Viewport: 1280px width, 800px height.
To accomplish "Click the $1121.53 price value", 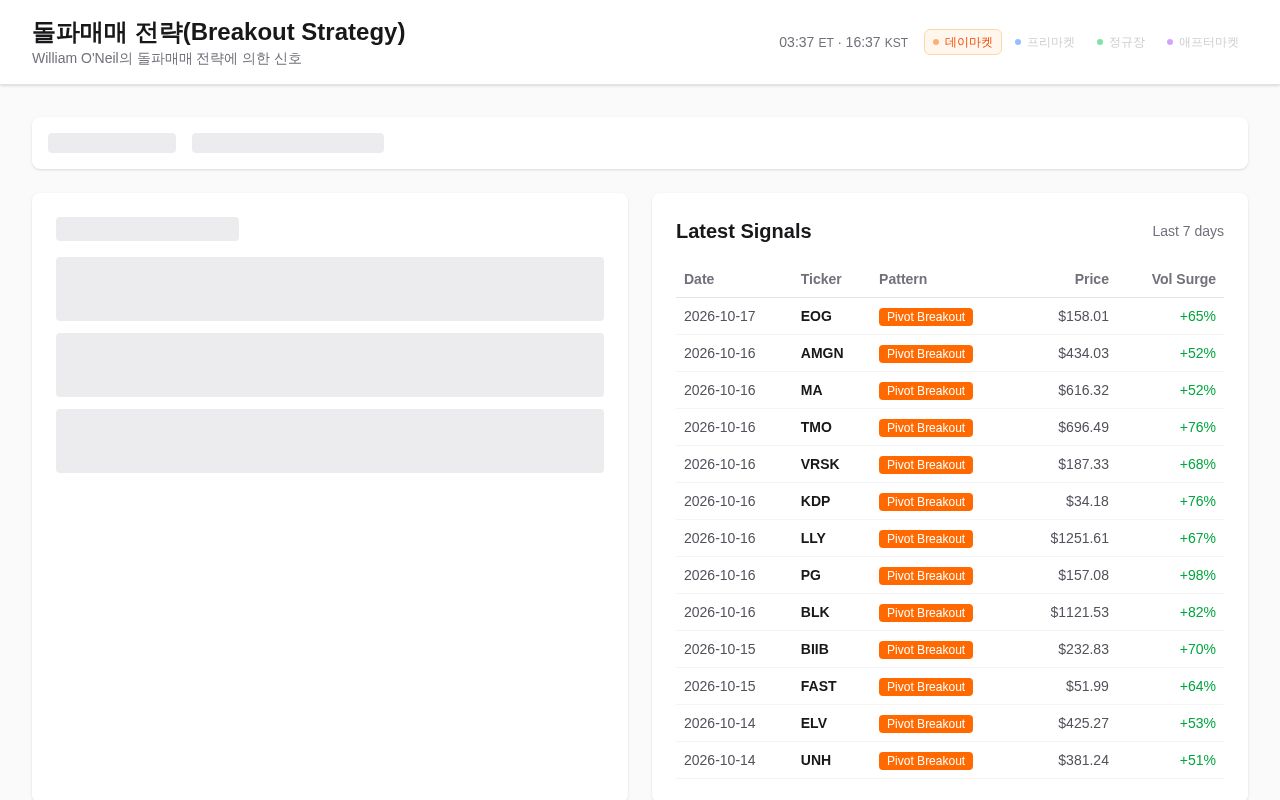I will (1080, 612).
